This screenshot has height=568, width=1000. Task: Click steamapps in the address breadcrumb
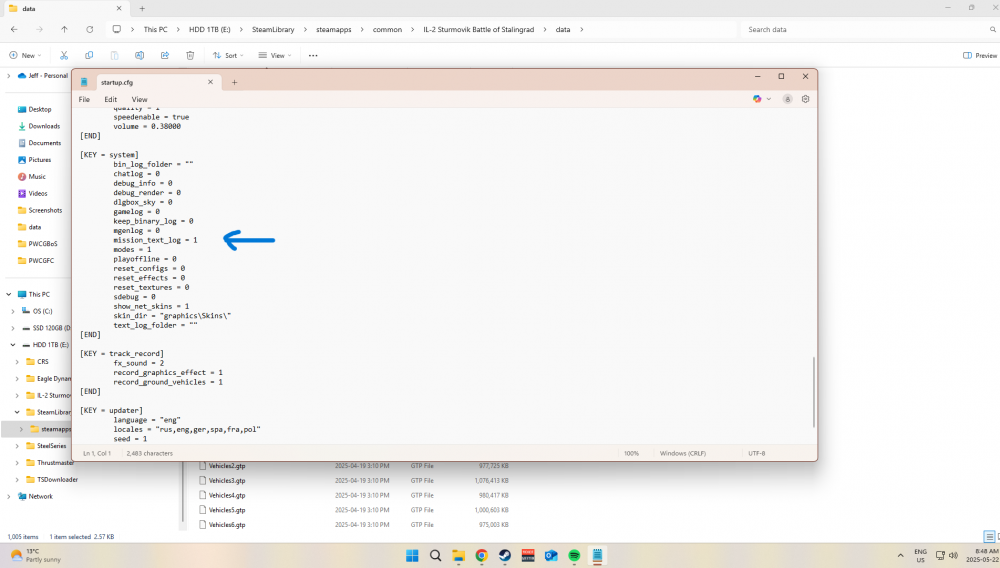coord(334,29)
